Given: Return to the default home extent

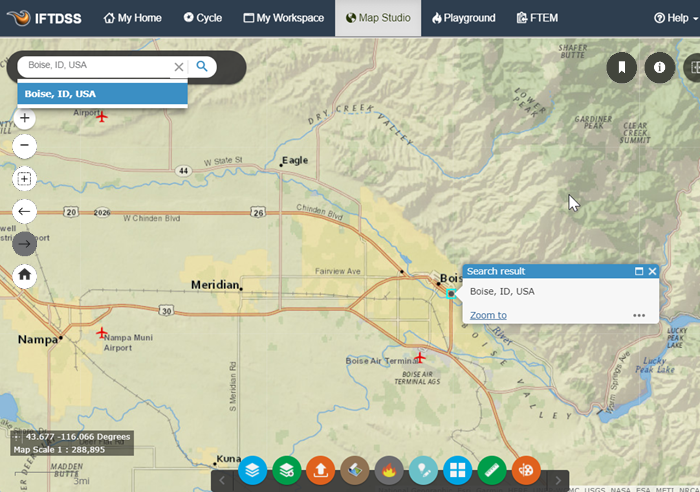Looking at the screenshot, I should 25,275.
